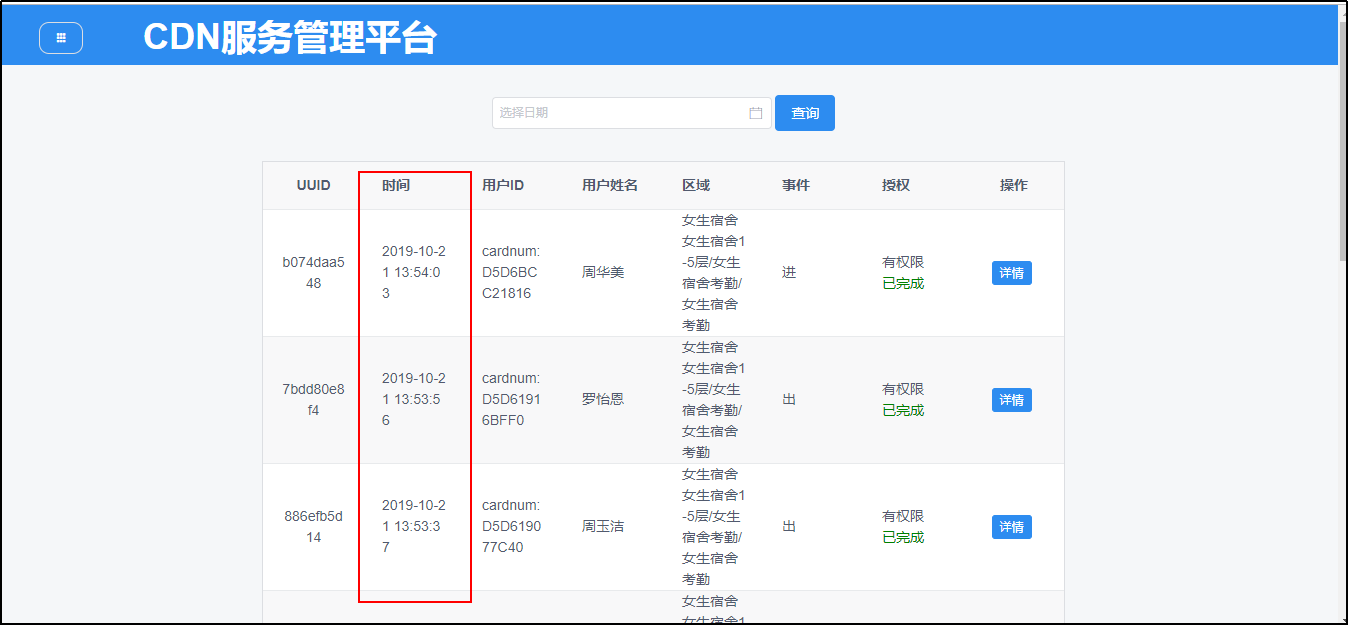Click the 用户ID column header

(x=503, y=185)
